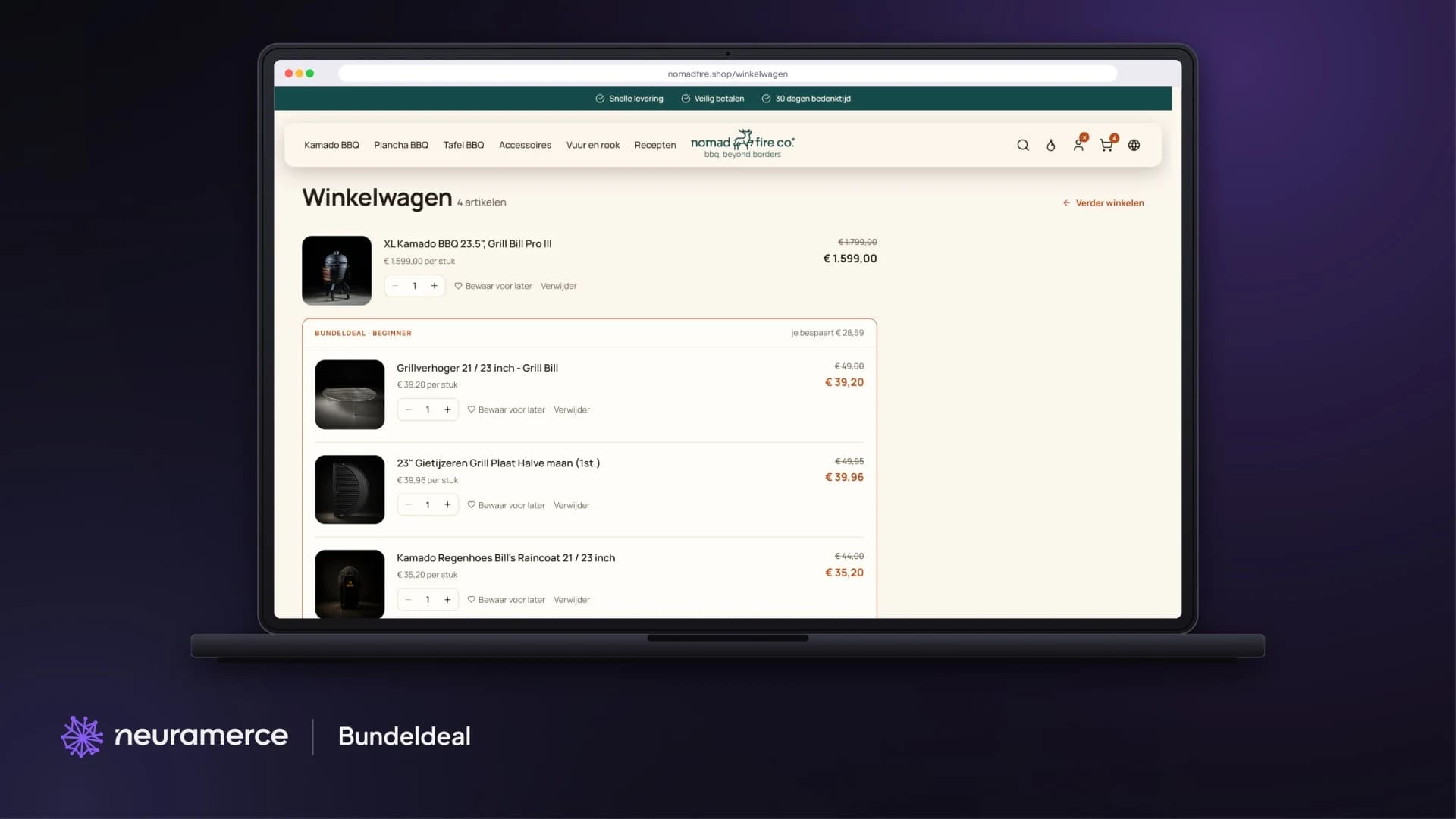Save Kamado Regenhoes for later
Screen dimensions: 1456x819
coord(506,600)
